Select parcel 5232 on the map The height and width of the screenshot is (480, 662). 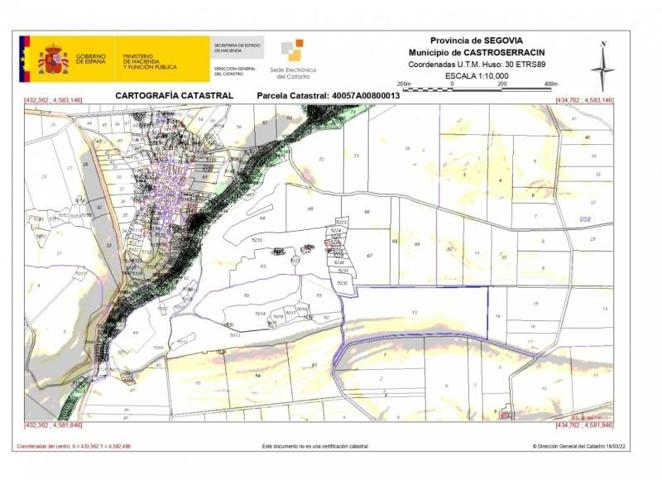(x=342, y=284)
